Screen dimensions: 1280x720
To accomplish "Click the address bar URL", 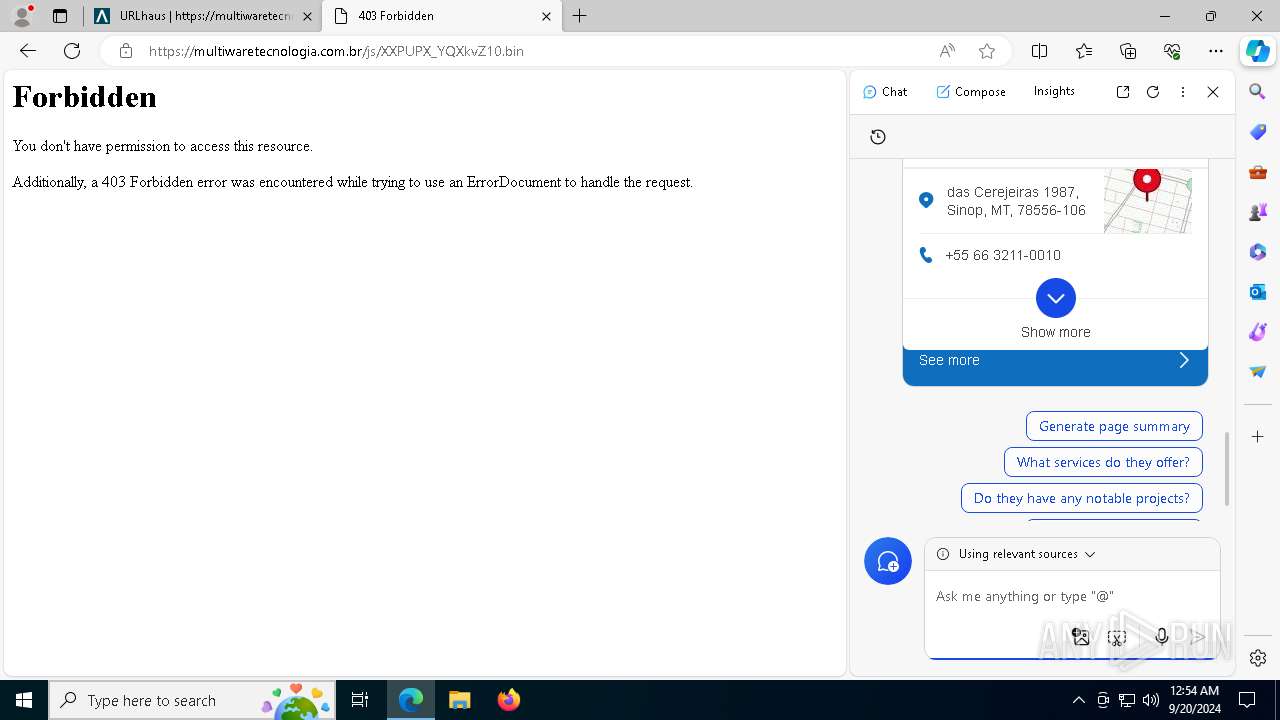I will point(336,51).
